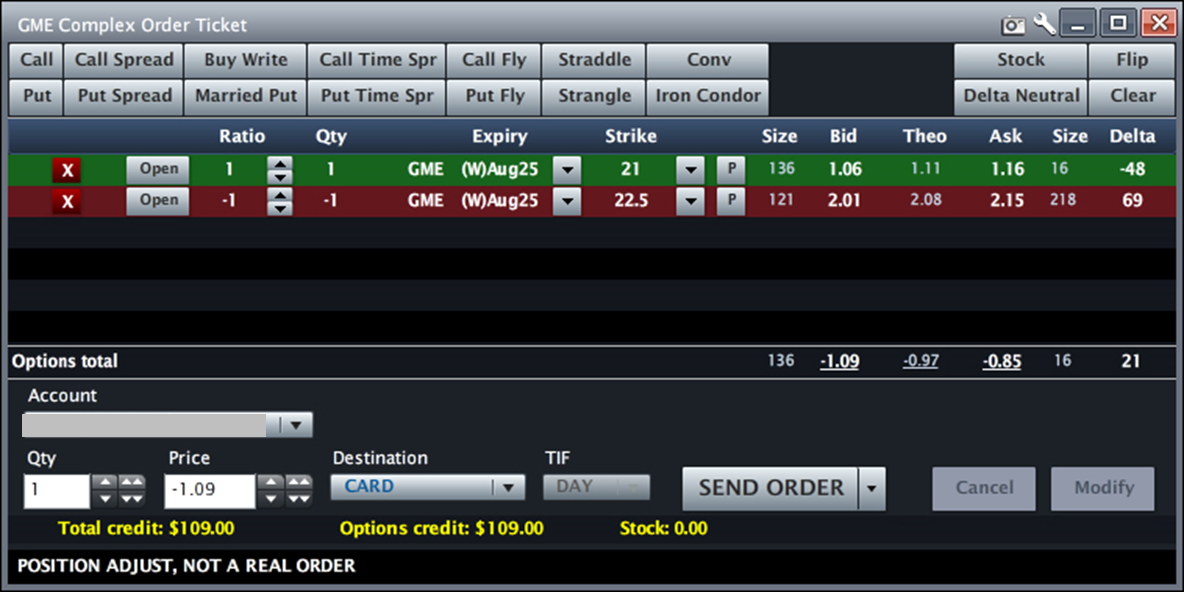Click Options total theo value -0.97

coord(920,362)
